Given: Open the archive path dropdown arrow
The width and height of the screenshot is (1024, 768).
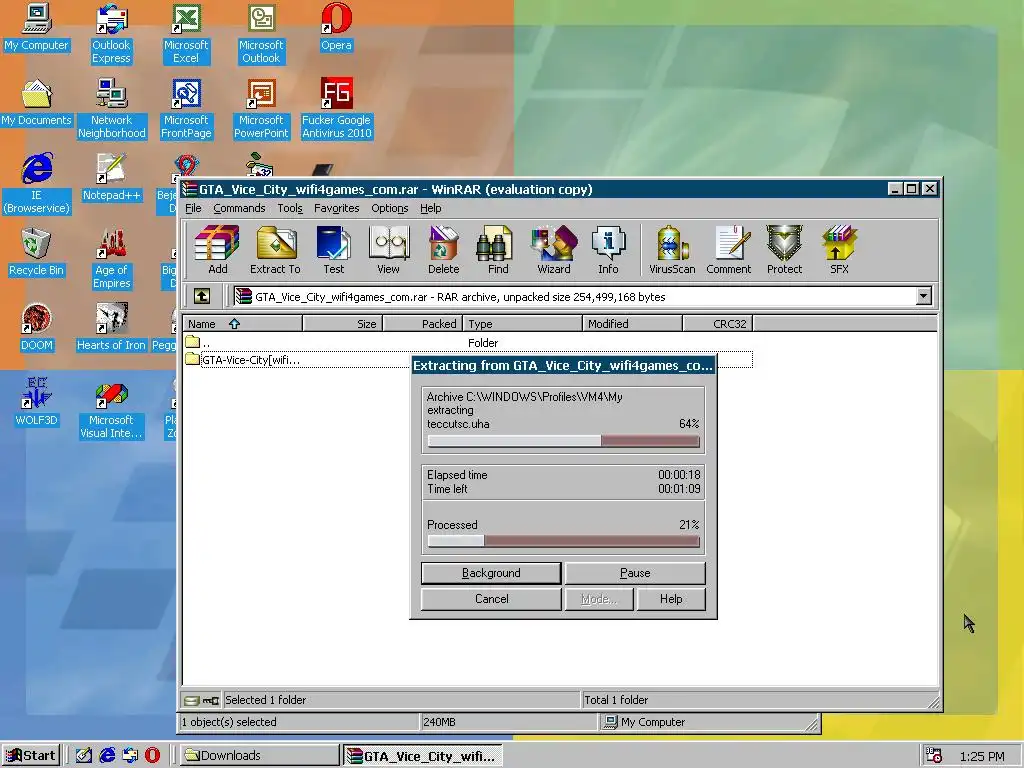Looking at the screenshot, I should pyautogui.click(x=923, y=296).
